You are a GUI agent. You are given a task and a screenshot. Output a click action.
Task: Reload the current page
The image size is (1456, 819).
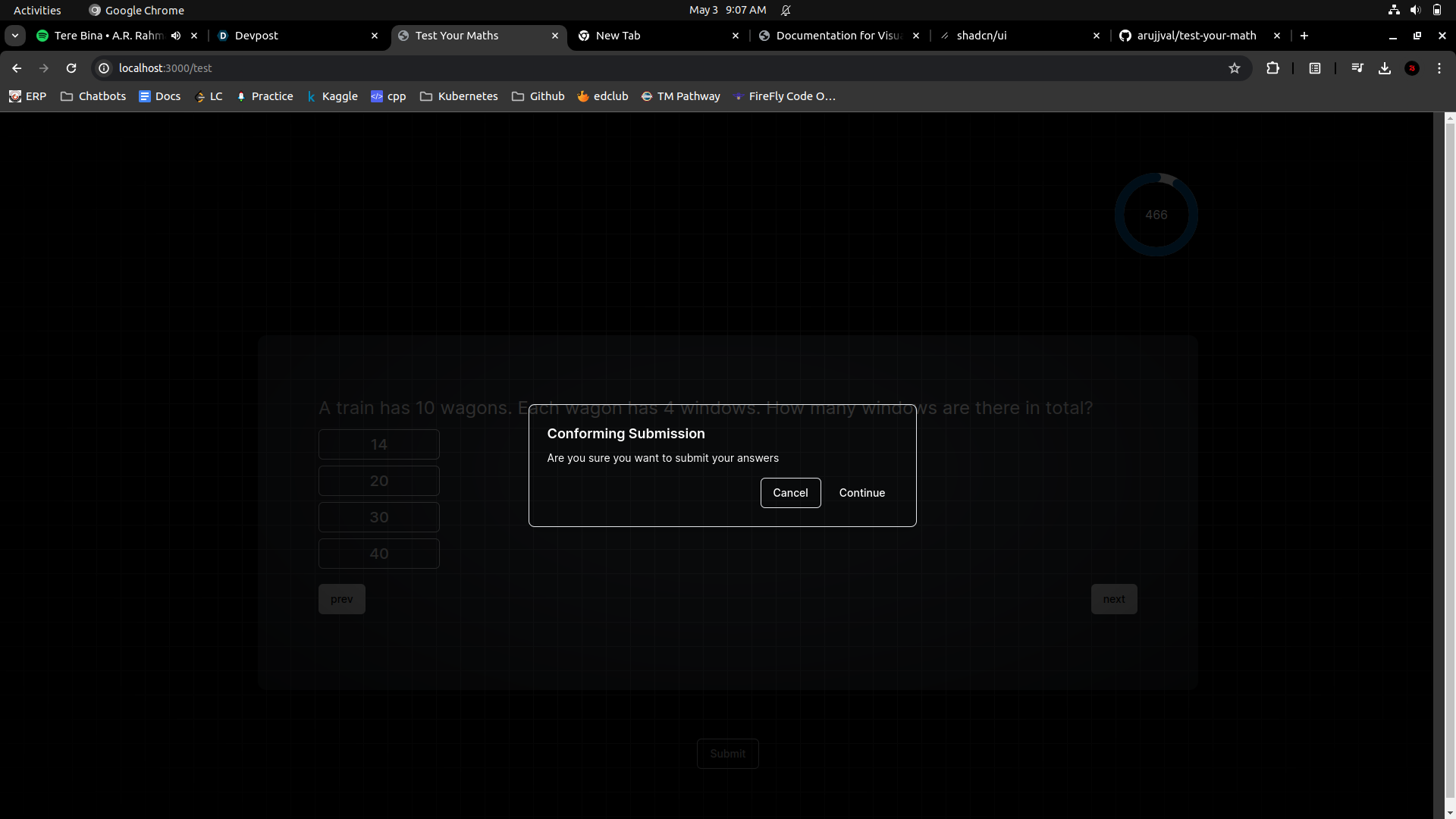tap(71, 68)
